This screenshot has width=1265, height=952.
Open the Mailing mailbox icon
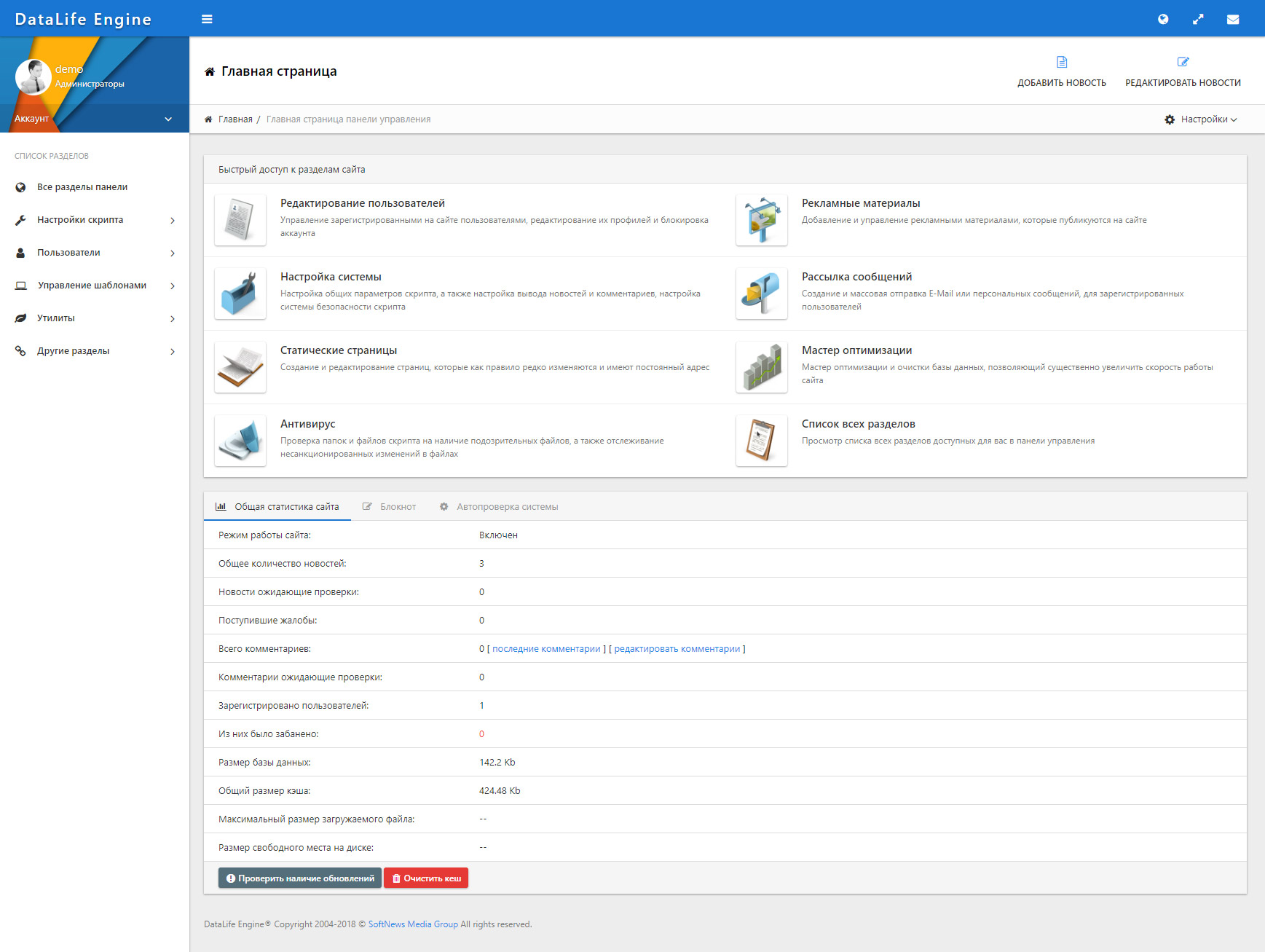762,294
